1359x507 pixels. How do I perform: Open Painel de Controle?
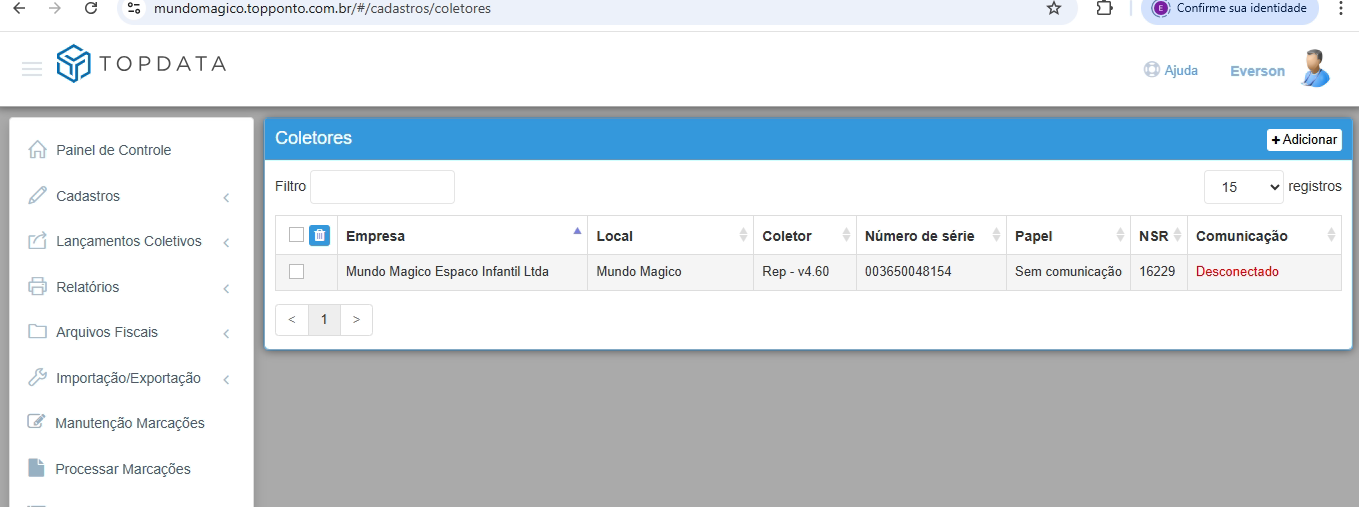click(113, 150)
